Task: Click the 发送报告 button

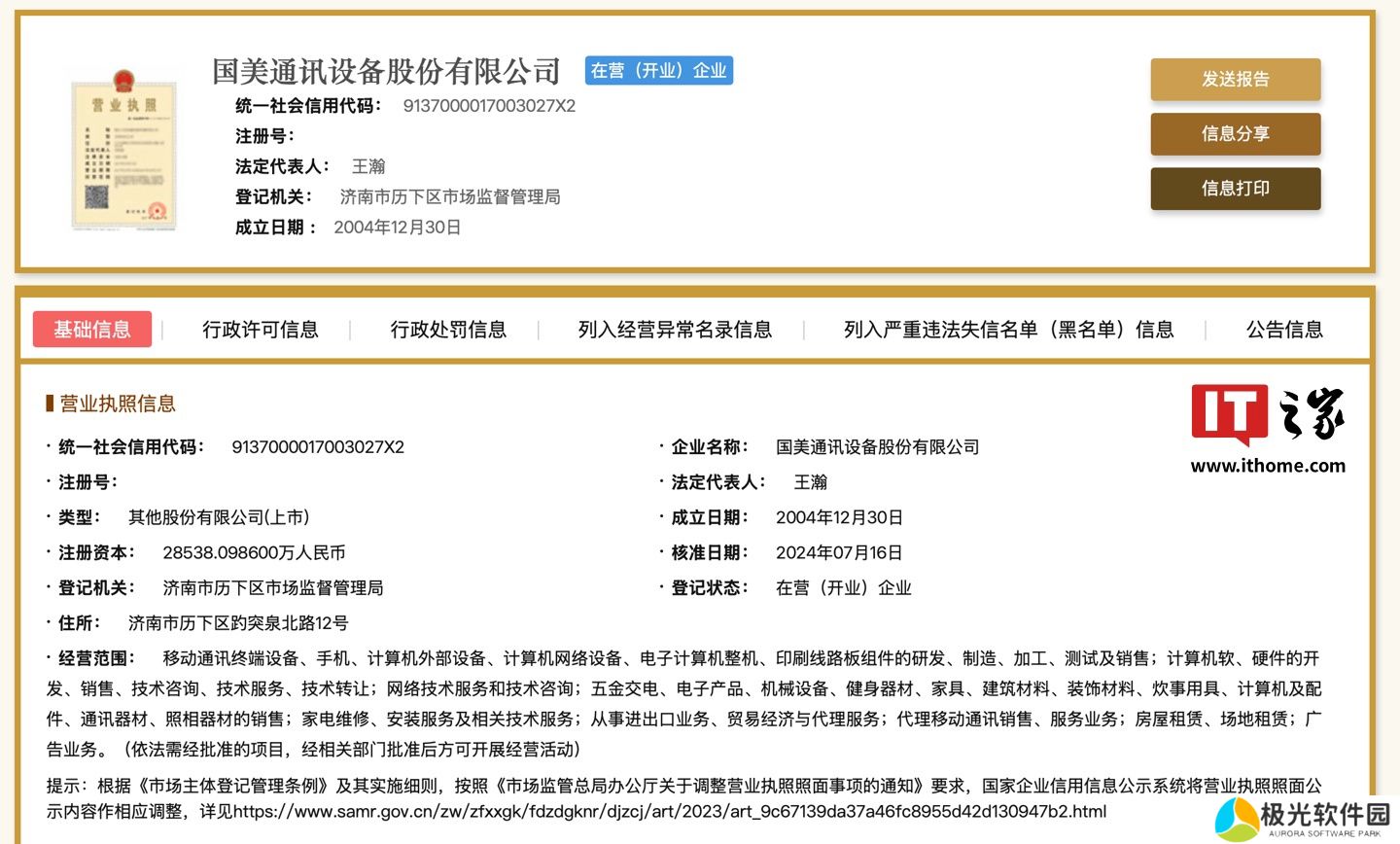Action: [x=1235, y=80]
